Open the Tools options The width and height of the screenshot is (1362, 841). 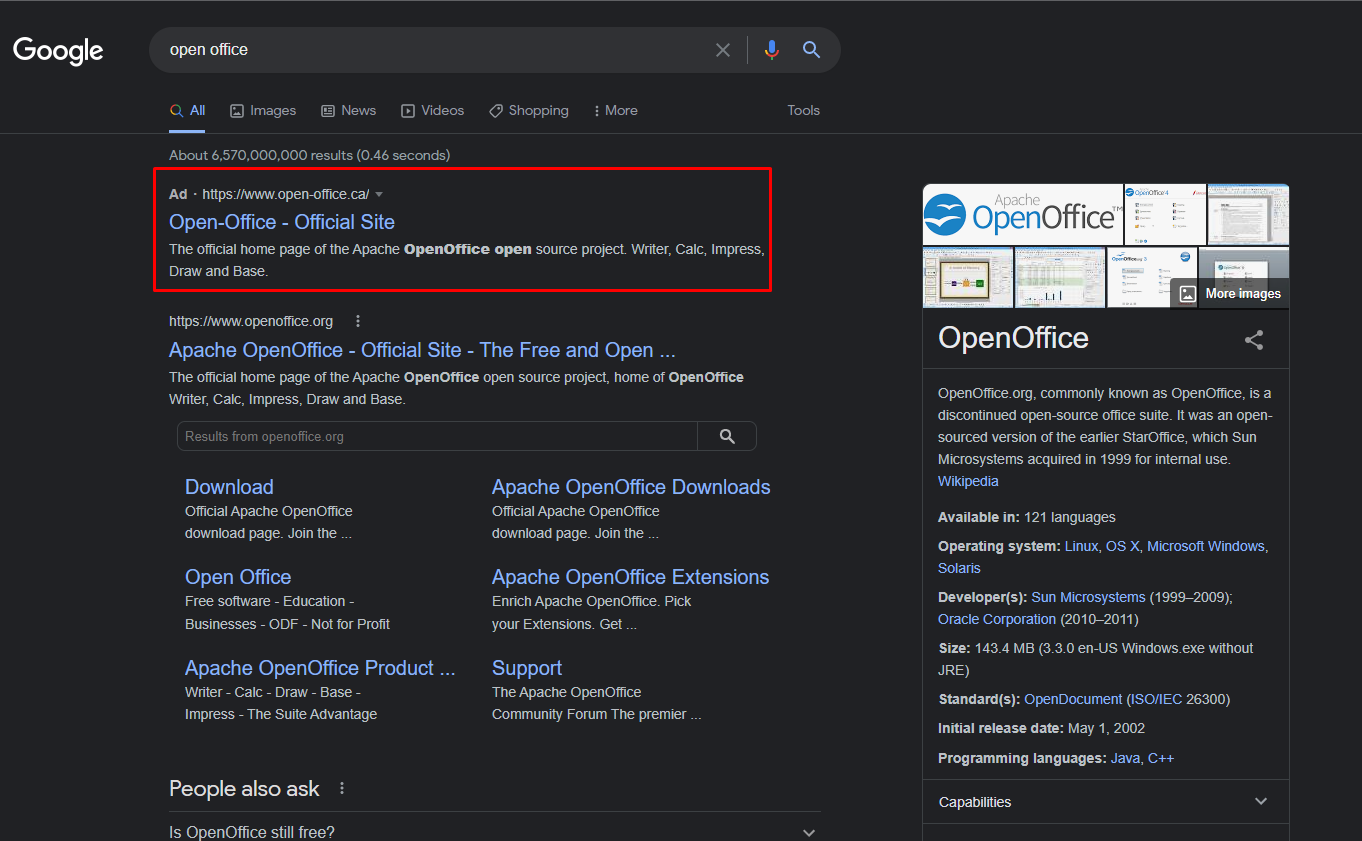803,110
